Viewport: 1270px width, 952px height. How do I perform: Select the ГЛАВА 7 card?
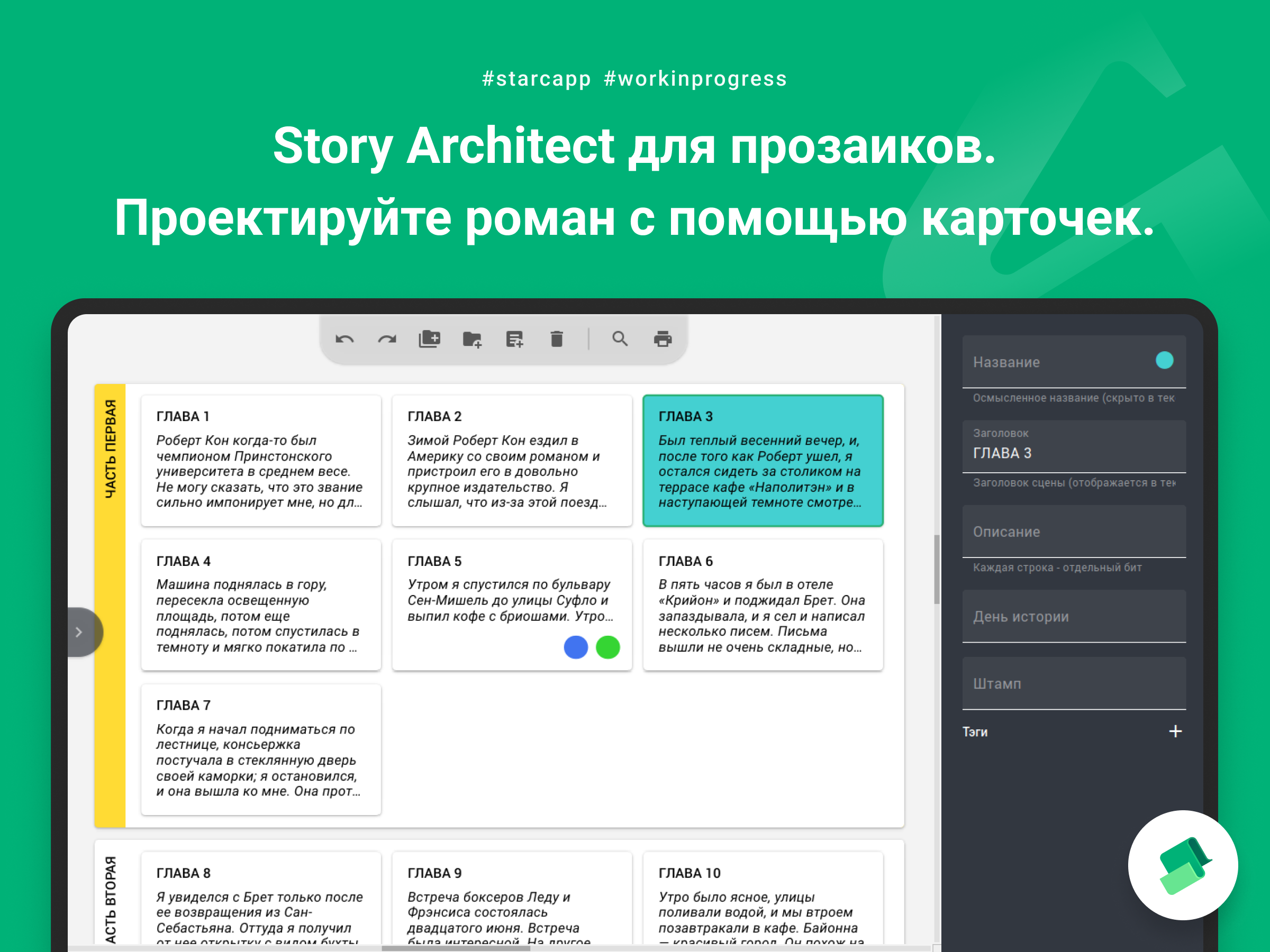click(x=261, y=749)
